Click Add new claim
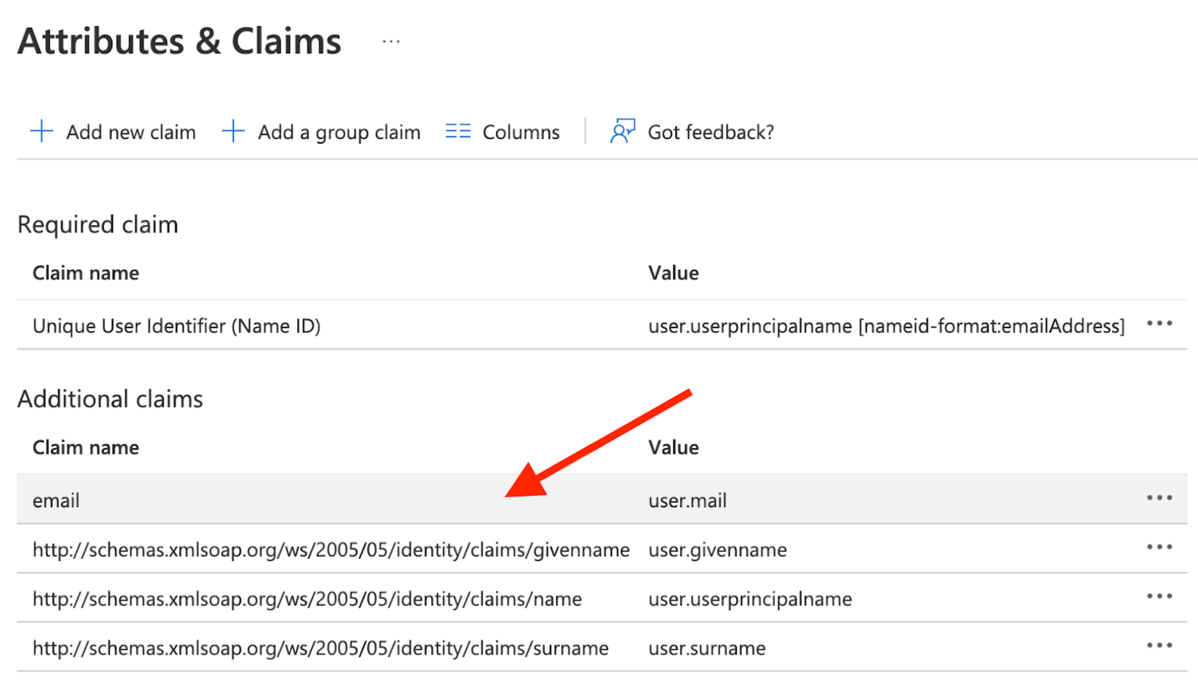The width and height of the screenshot is (1198, 683). 131,131
